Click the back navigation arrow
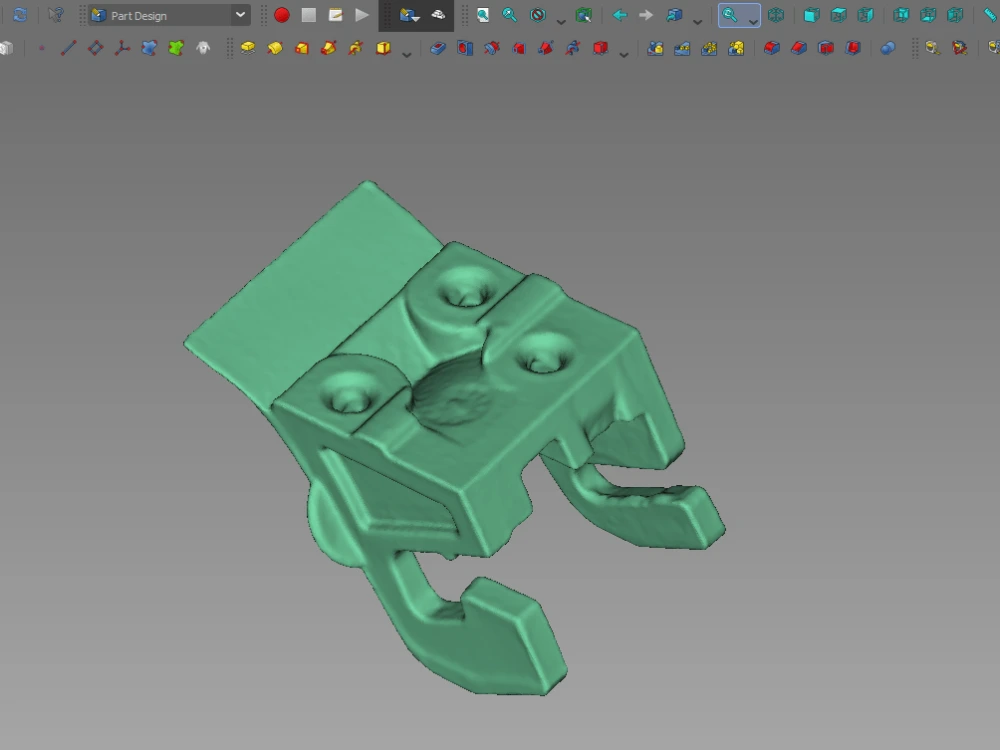 618,15
